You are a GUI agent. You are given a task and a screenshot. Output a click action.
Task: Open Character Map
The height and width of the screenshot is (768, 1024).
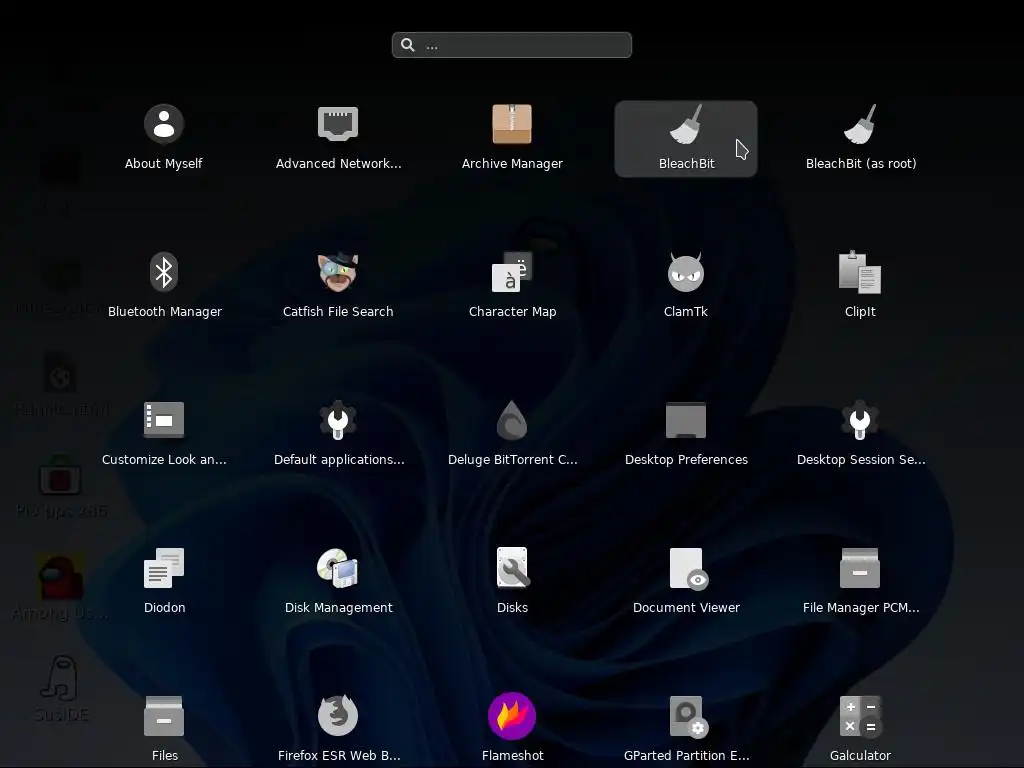click(512, 286)
